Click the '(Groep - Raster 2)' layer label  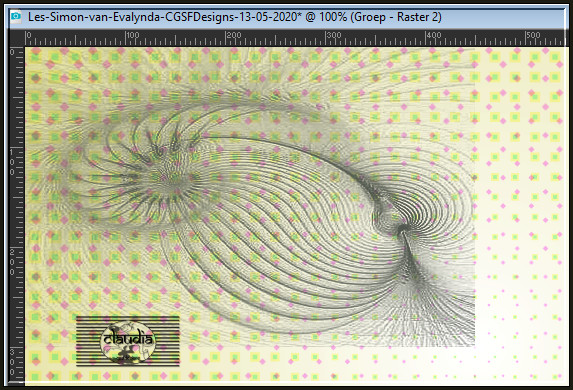[x=396, y=17]
